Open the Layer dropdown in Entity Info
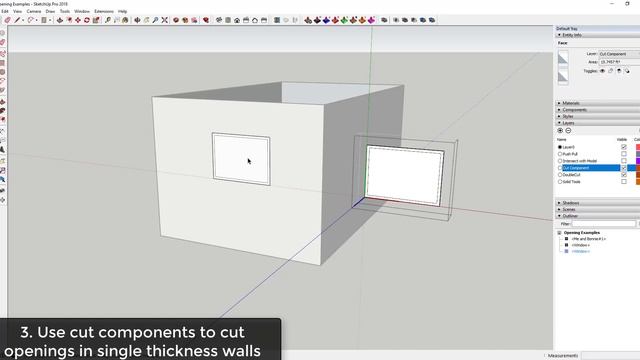Image resolution: width=640 pixels, height=360 pixels. (x=619, y=54)
